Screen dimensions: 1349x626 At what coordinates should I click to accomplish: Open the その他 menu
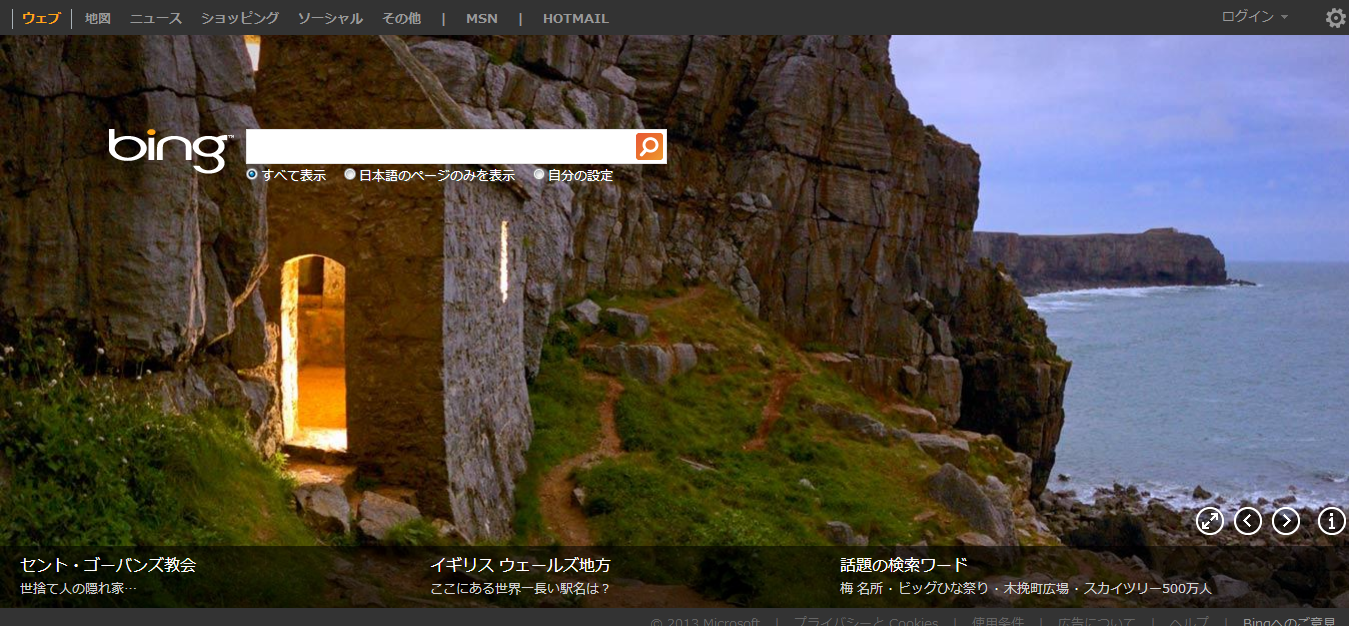pos(401,18)
